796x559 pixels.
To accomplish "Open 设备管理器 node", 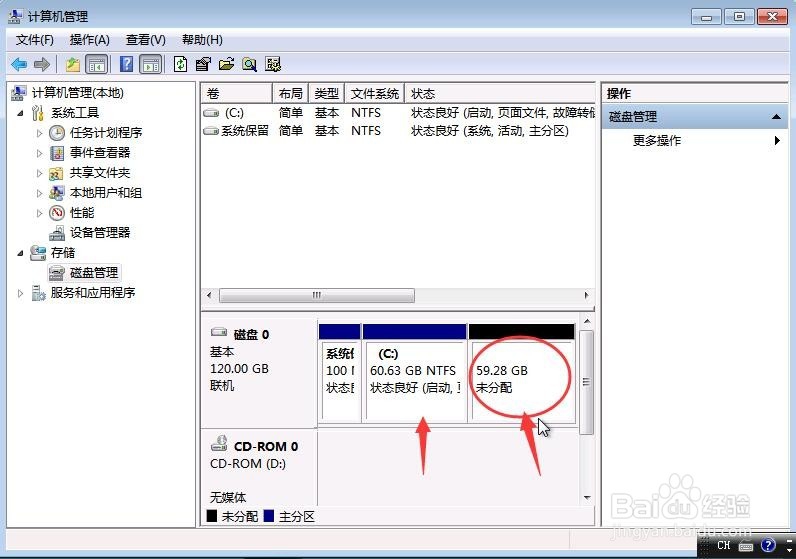I will (100, 233).
